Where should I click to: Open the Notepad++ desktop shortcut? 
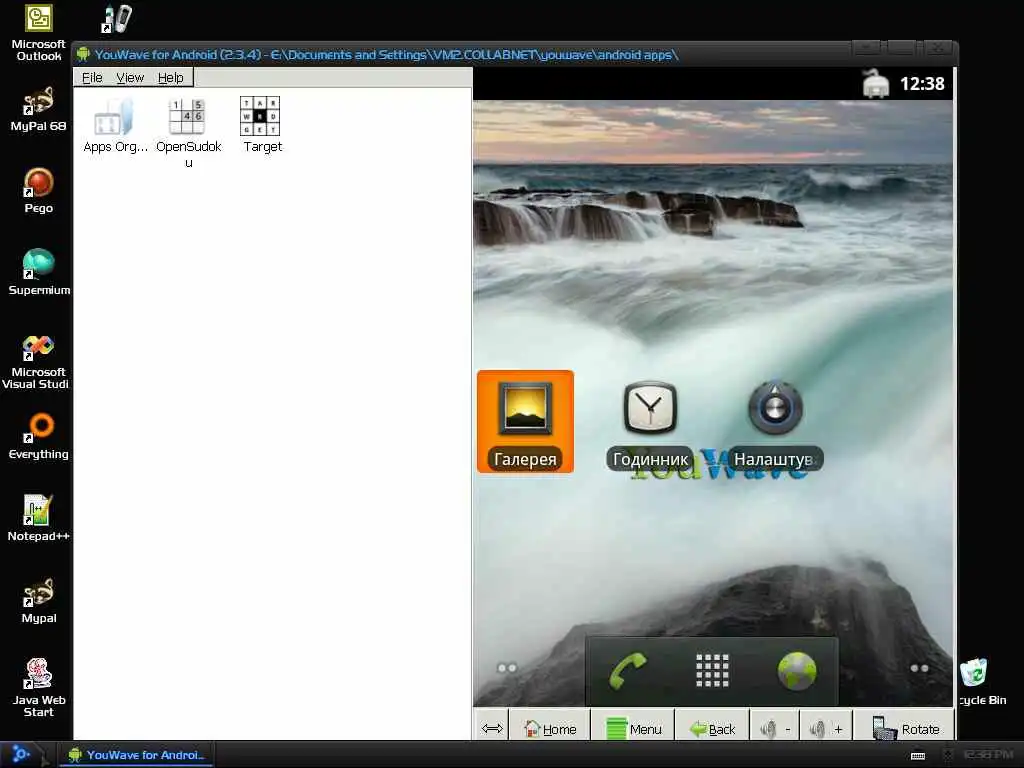point(39,518)
